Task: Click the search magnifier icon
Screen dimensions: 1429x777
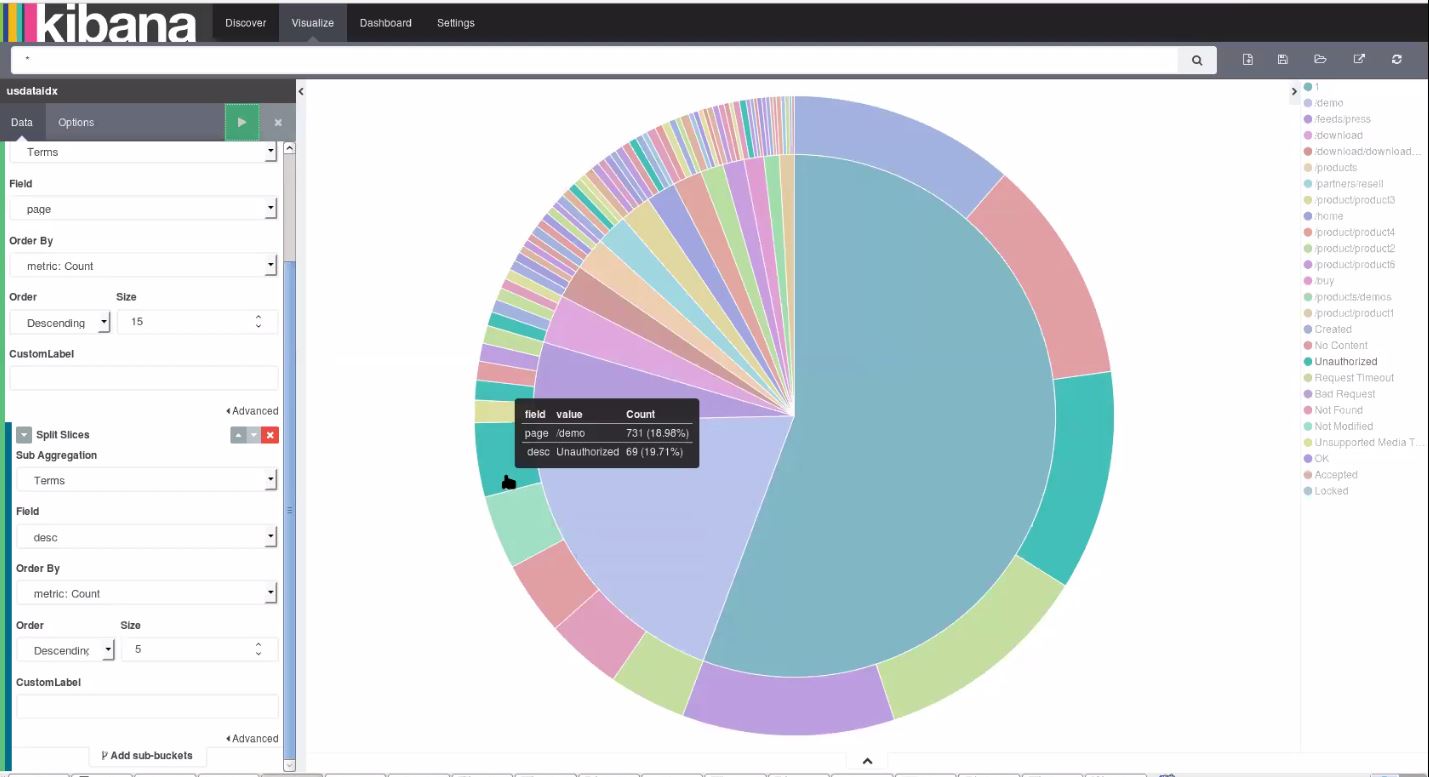Action: click(x=1197, y=60)
